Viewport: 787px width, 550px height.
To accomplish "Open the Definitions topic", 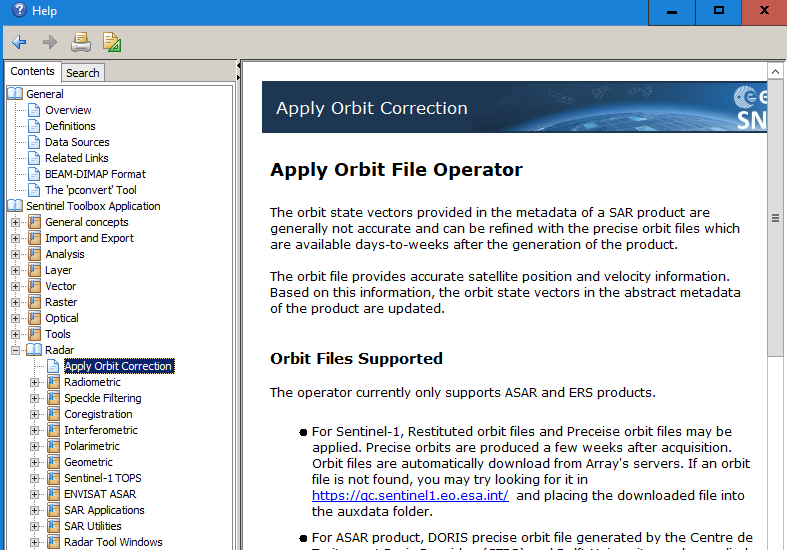I will coord(70,126).
